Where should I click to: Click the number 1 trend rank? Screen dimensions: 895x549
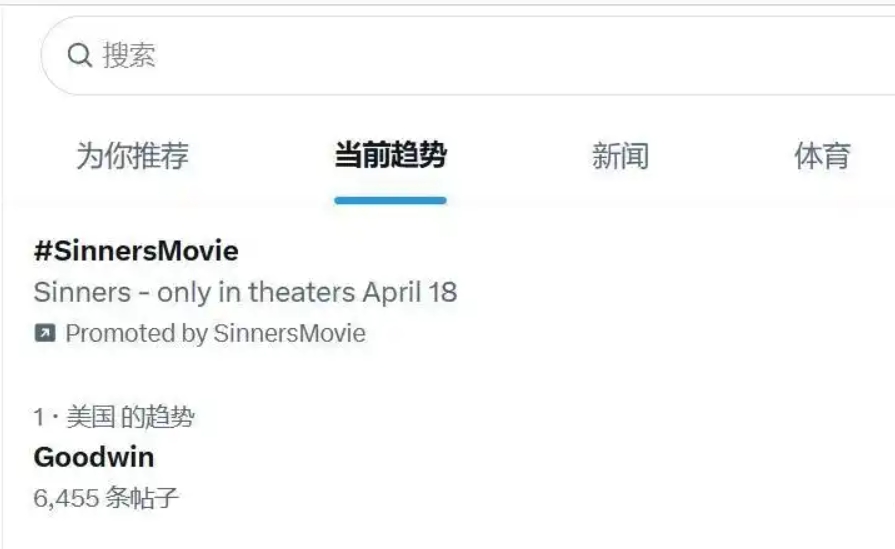pos(38,417)
